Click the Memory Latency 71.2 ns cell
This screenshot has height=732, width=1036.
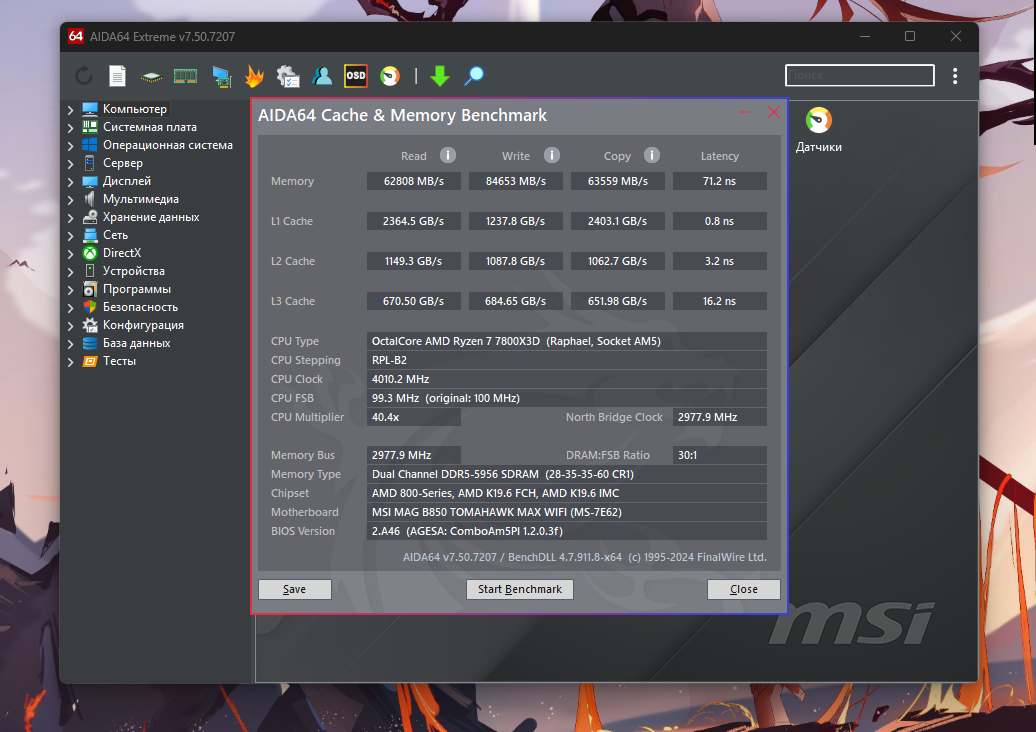tap(720, 181)
